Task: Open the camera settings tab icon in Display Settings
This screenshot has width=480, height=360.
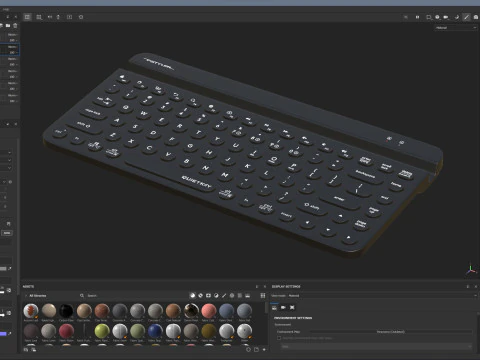Action: 283,307
